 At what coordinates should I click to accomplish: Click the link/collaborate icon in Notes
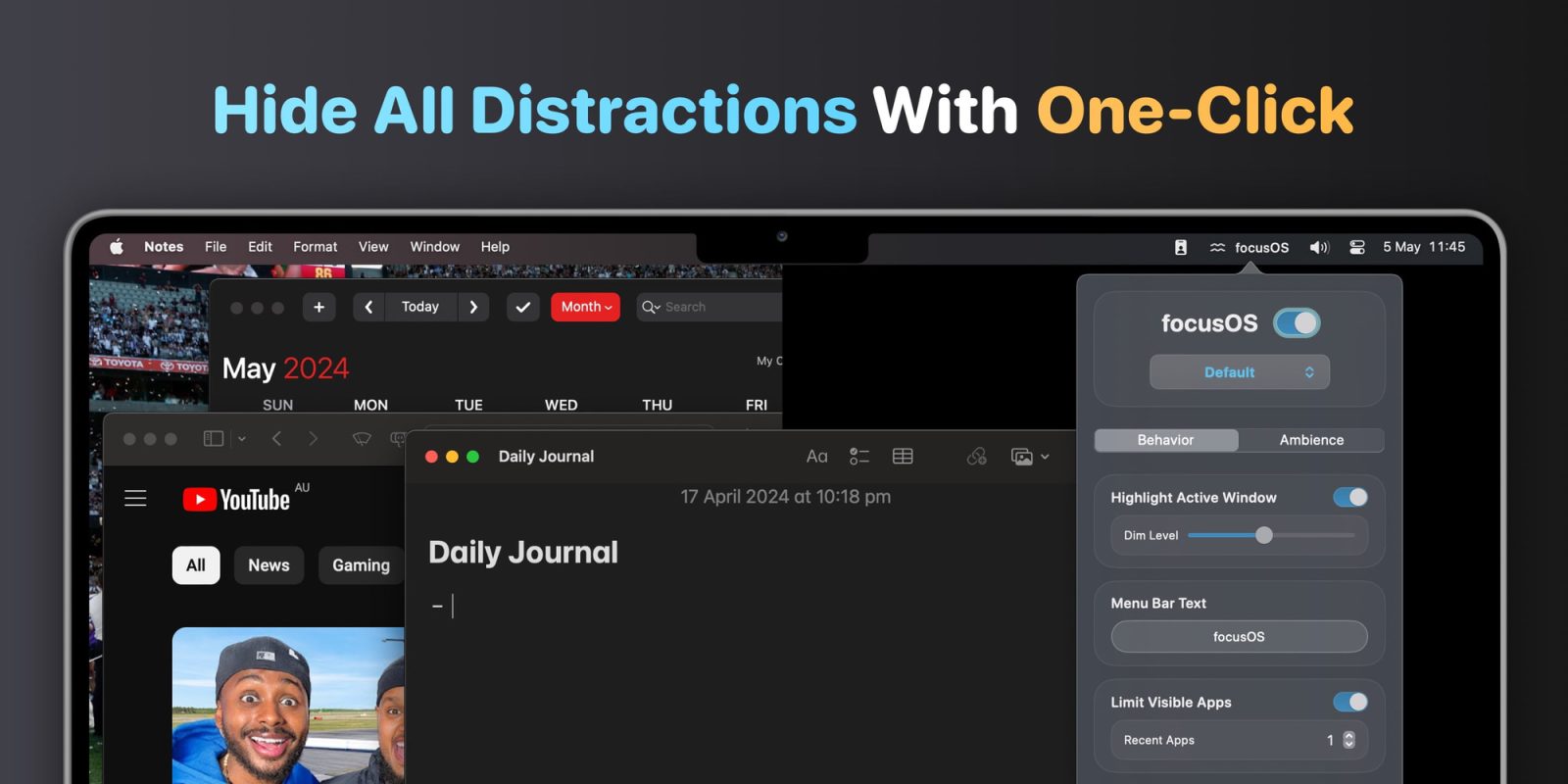pyautogui.click(x=976, y=457)
